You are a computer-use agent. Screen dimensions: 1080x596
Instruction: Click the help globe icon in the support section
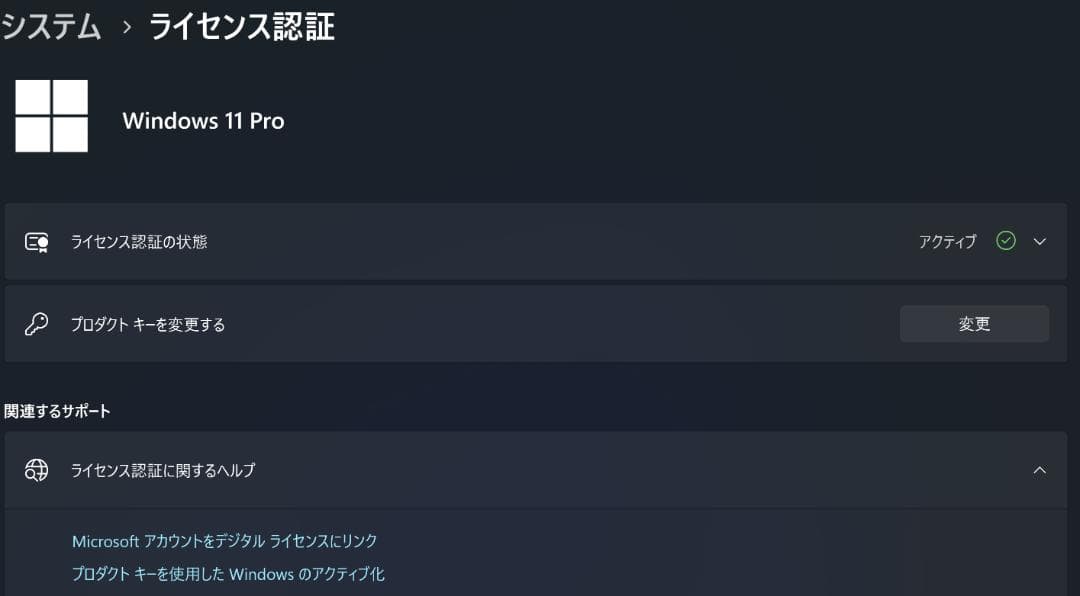[x=37, y=470]
